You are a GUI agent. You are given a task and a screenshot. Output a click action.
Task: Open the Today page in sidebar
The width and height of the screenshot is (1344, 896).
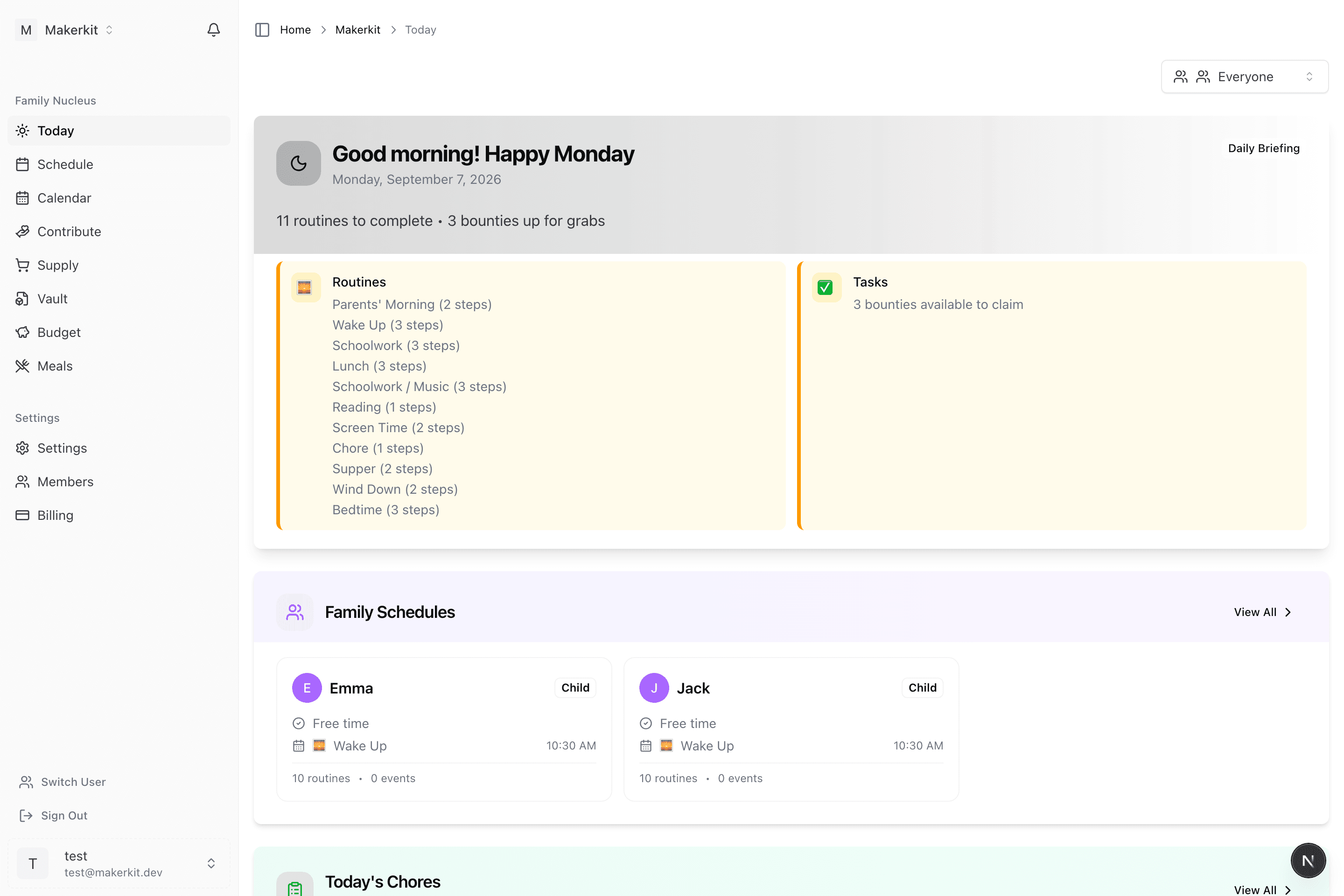click(x=119, y=131)
